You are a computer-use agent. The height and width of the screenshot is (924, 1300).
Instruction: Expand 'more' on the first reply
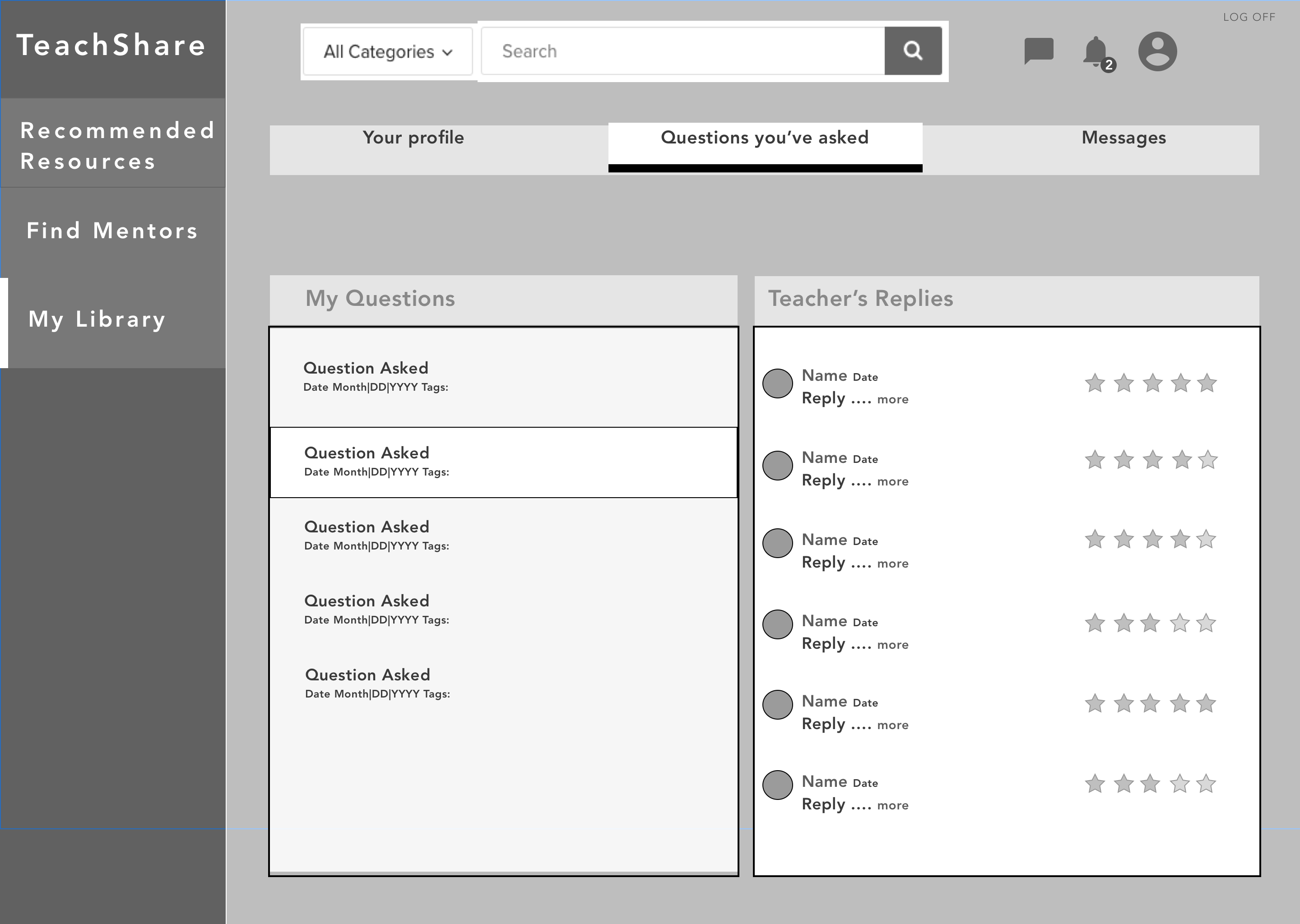892,399
